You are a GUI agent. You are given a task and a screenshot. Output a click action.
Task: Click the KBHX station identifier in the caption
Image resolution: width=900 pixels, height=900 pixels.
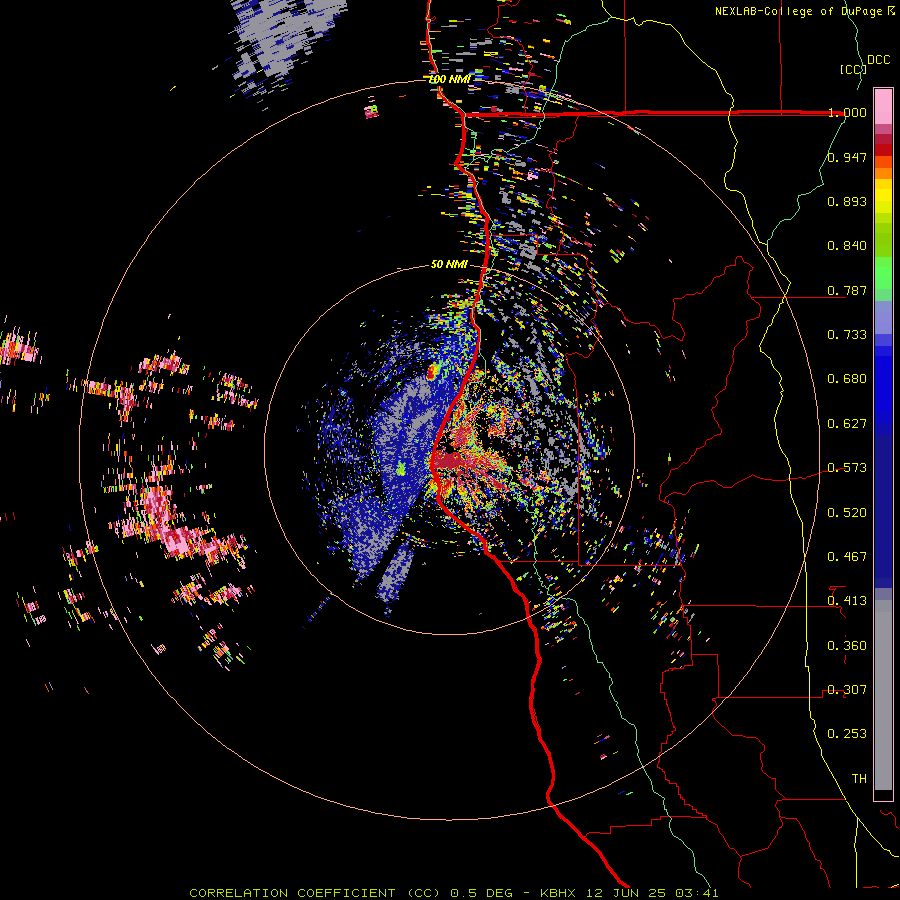point(558,893)
